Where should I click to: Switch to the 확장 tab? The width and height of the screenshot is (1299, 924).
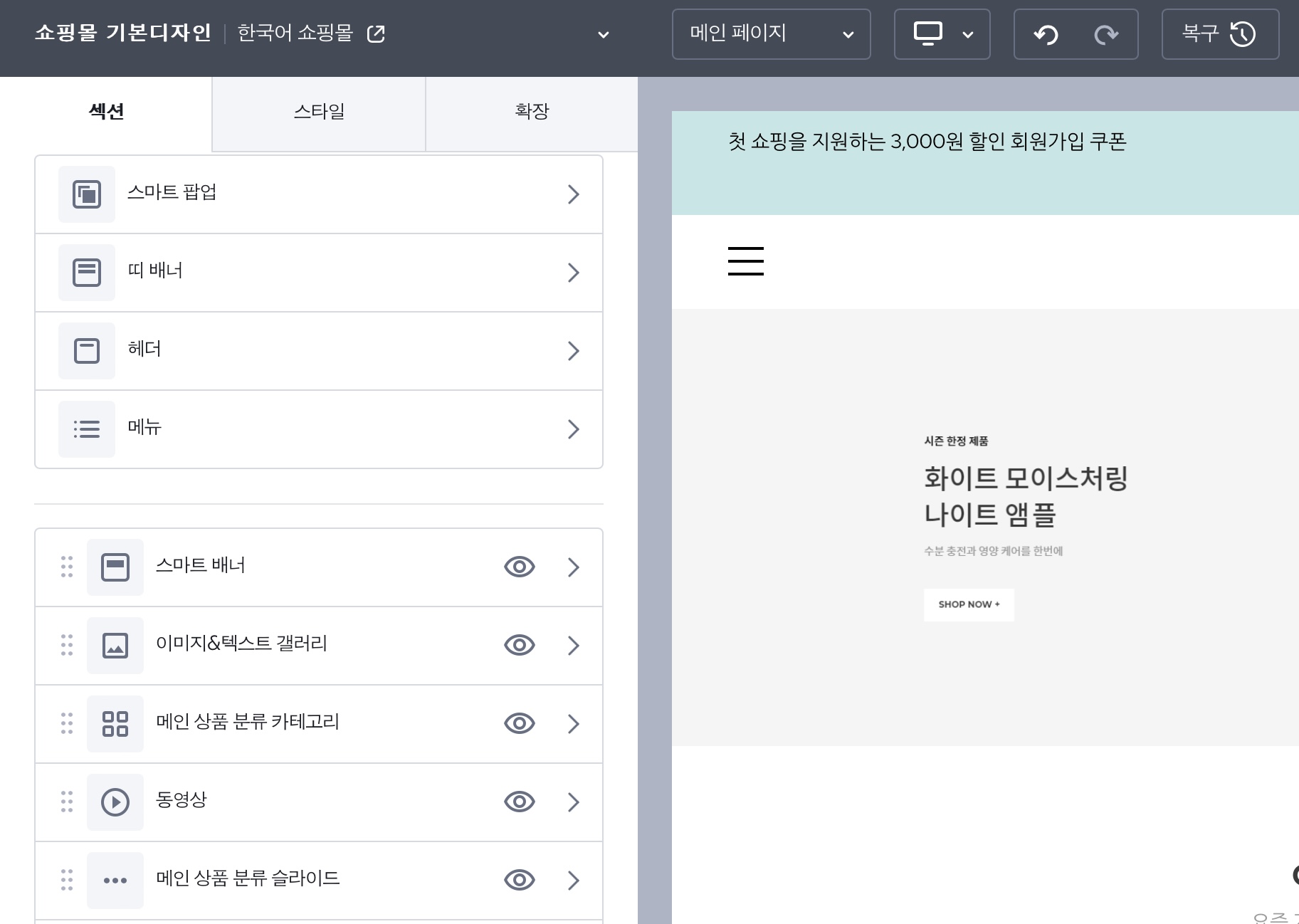pyautogui.click(x=532, y=112)
